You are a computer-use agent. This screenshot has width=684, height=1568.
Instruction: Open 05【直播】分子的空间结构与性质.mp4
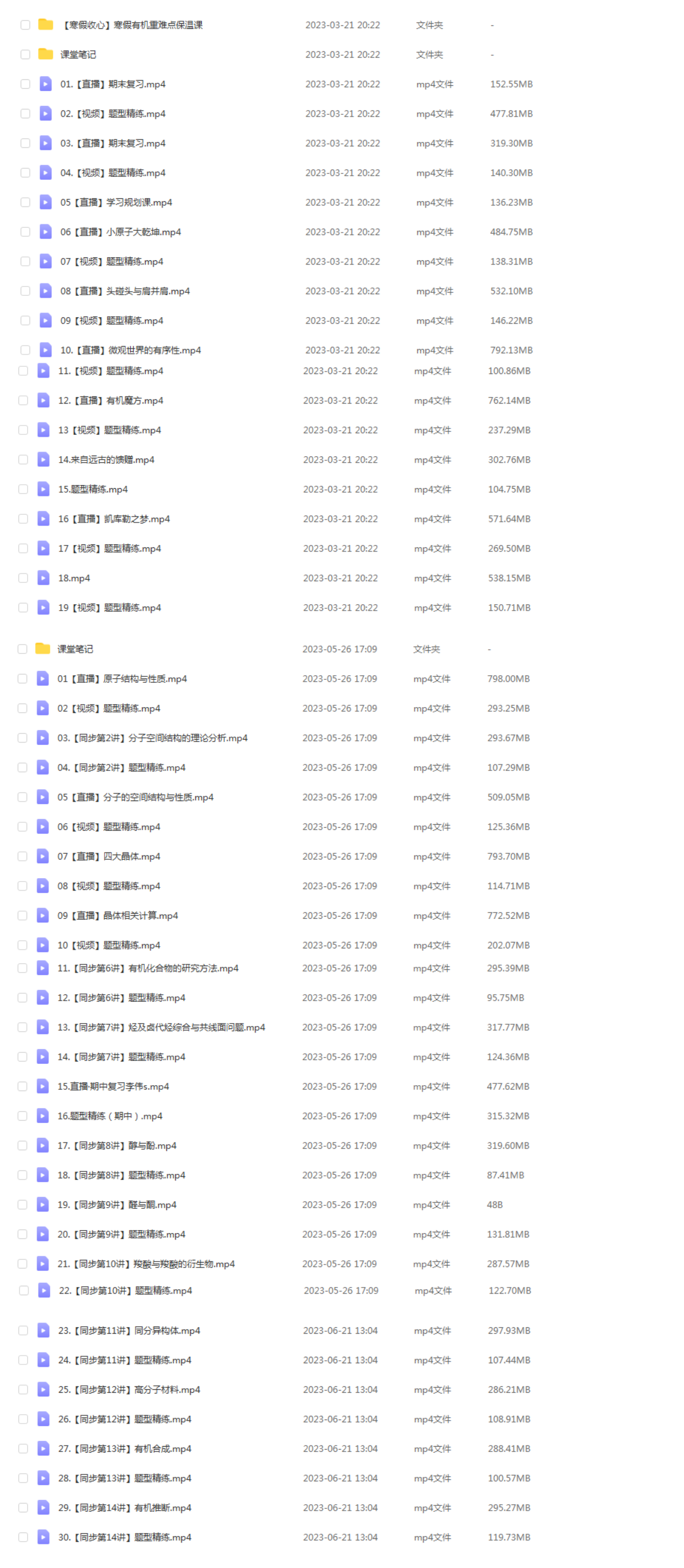point(135,796)
